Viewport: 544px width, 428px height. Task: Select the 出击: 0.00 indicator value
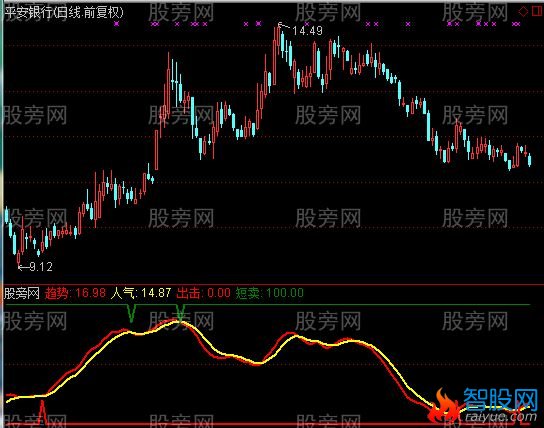pyautogui.click(x=203, y=293)
